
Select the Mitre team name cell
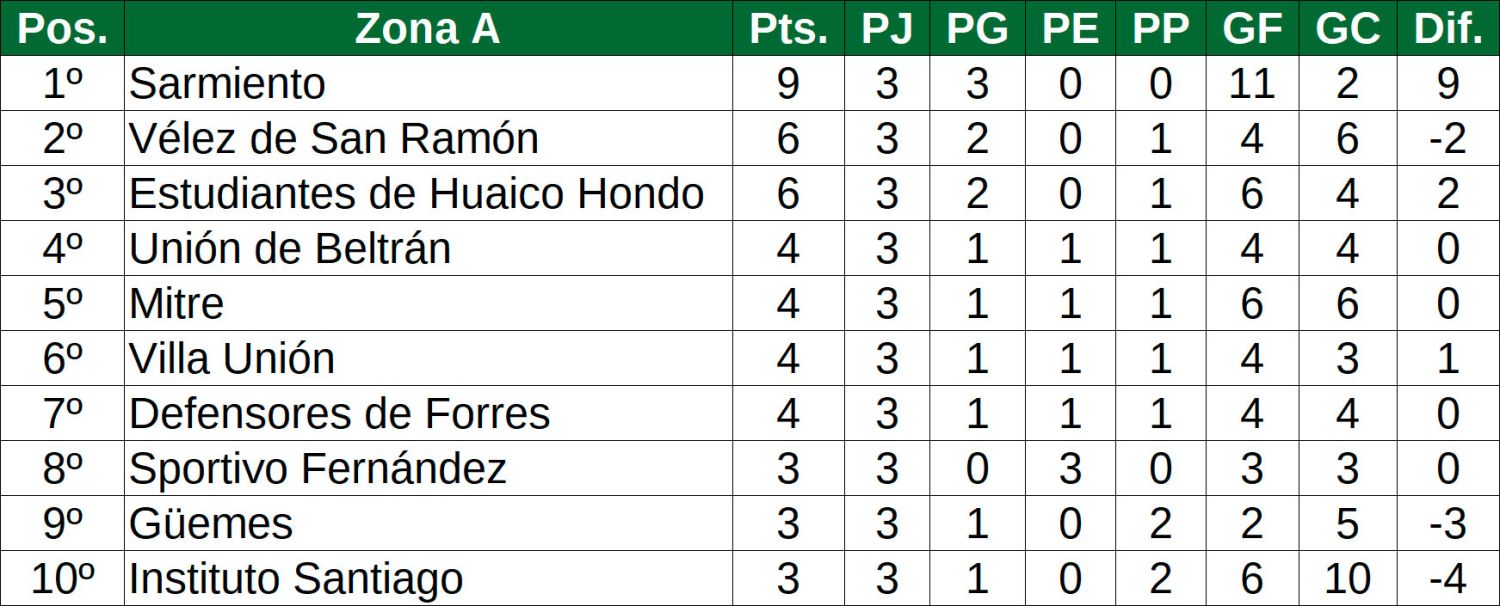177,304
